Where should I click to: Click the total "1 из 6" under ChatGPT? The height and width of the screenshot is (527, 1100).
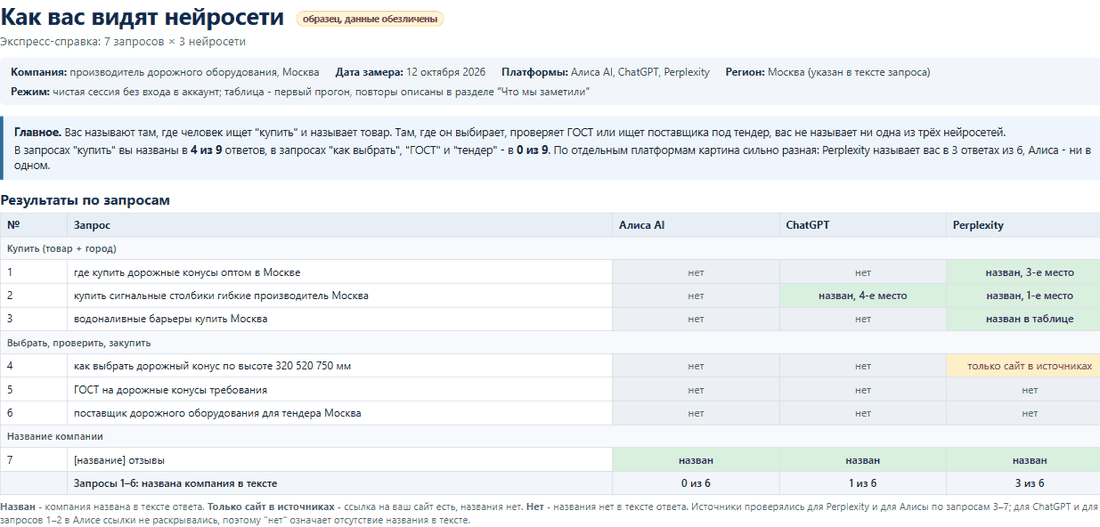tap(863, 483)
